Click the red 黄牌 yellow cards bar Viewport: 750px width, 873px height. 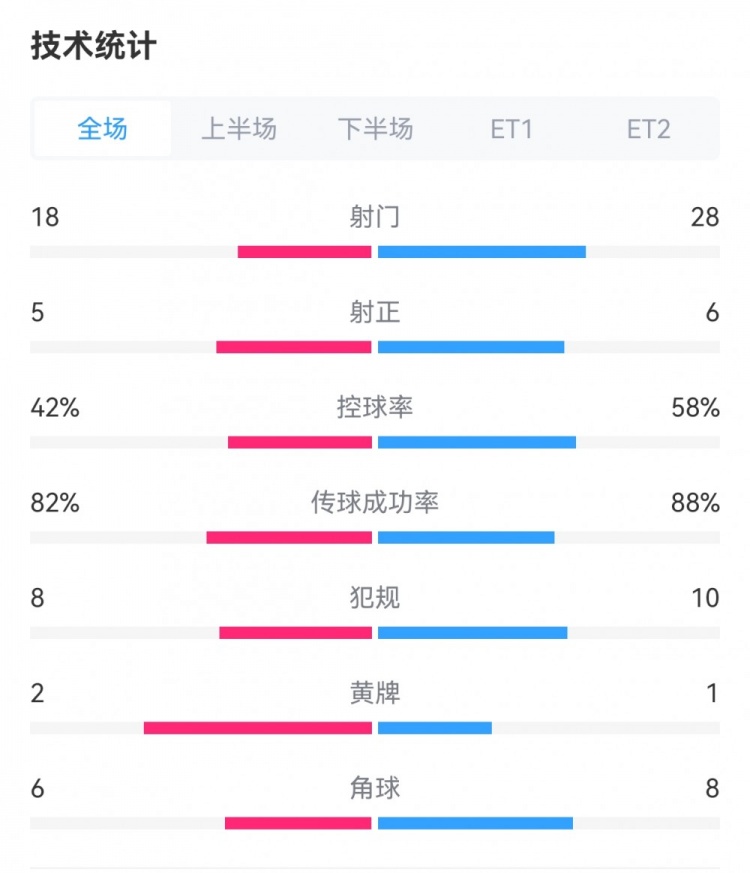(x=258, y=728)
